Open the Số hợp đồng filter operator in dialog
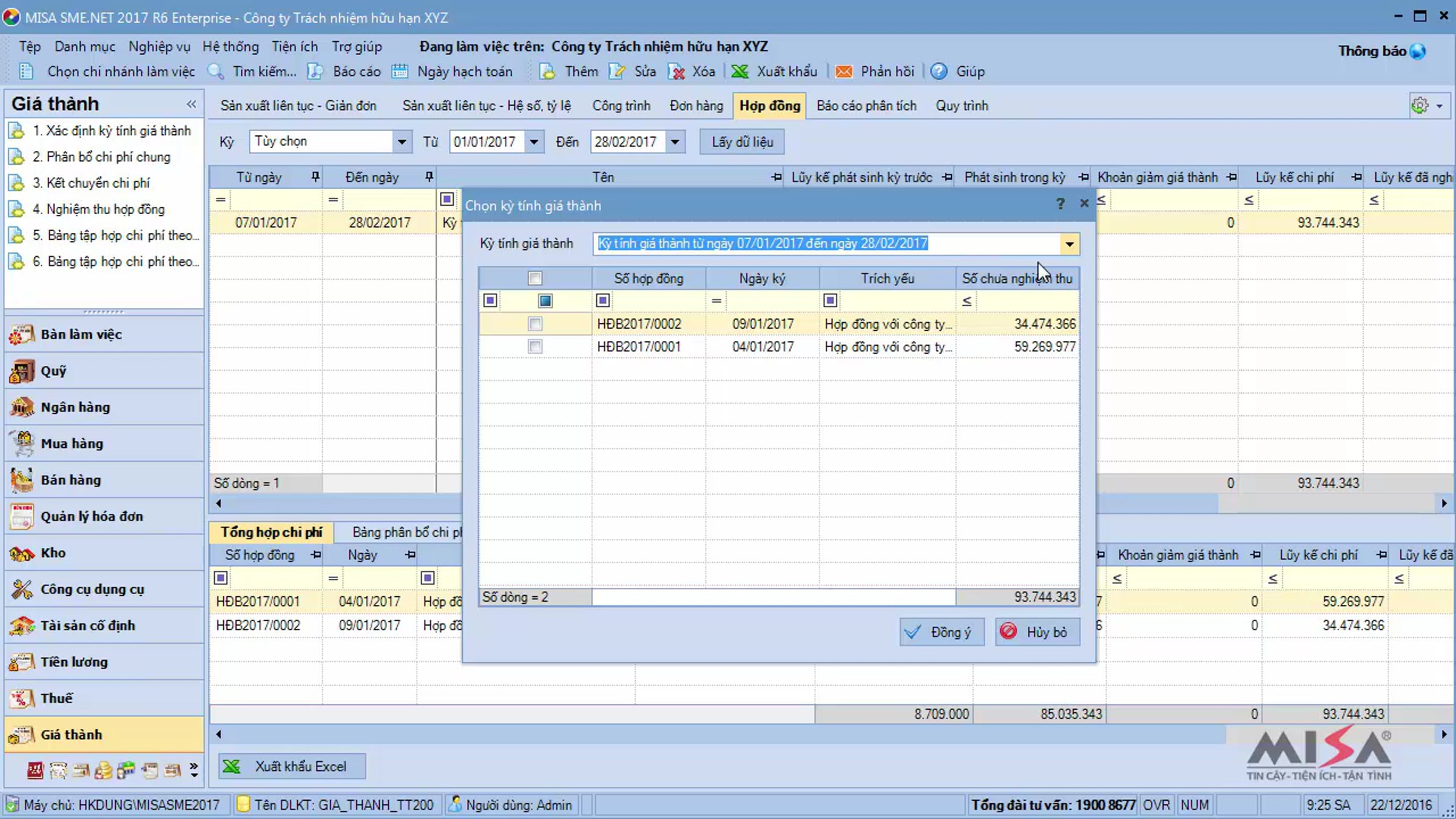The height and width of the screenshot is (819, 1456). [602, 301]
